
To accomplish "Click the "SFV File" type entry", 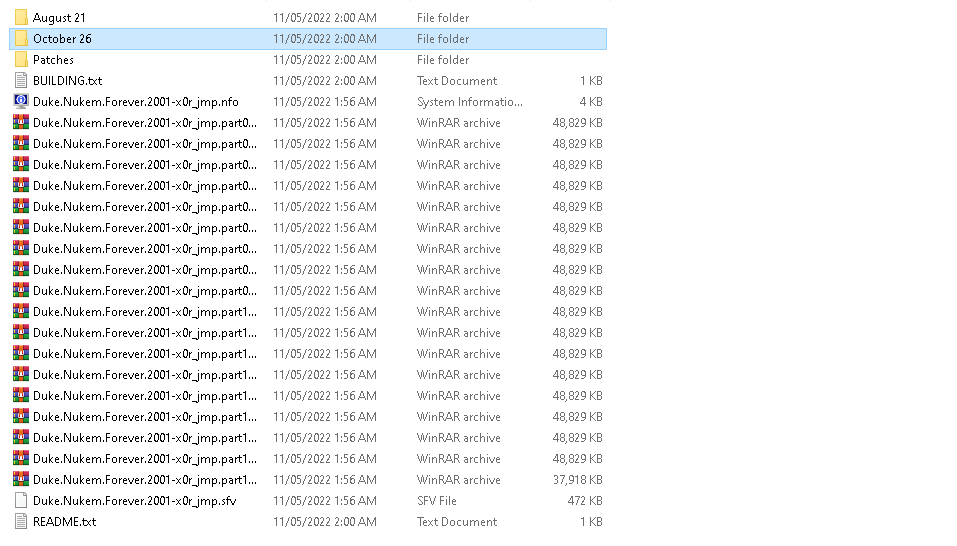I will coord(437,501).
